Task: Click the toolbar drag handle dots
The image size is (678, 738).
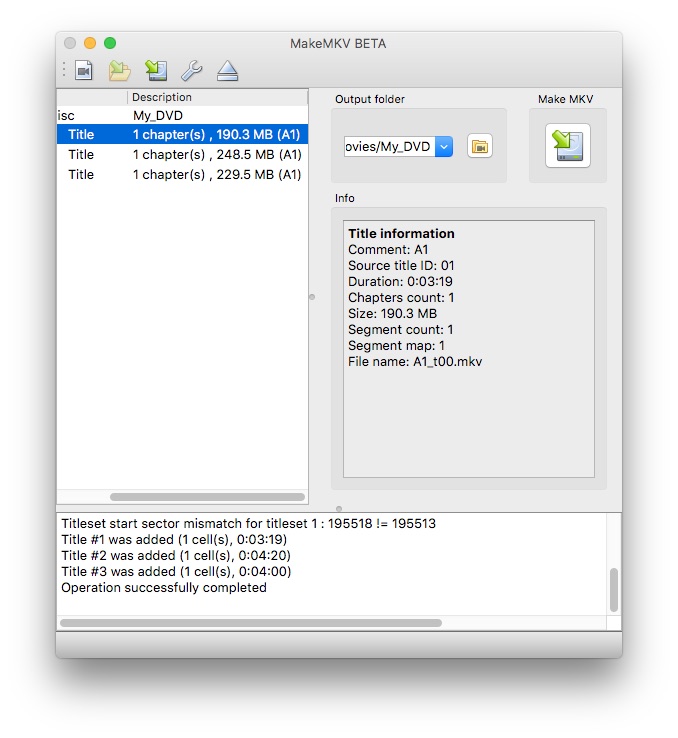Action: click(x=64, y=70)
